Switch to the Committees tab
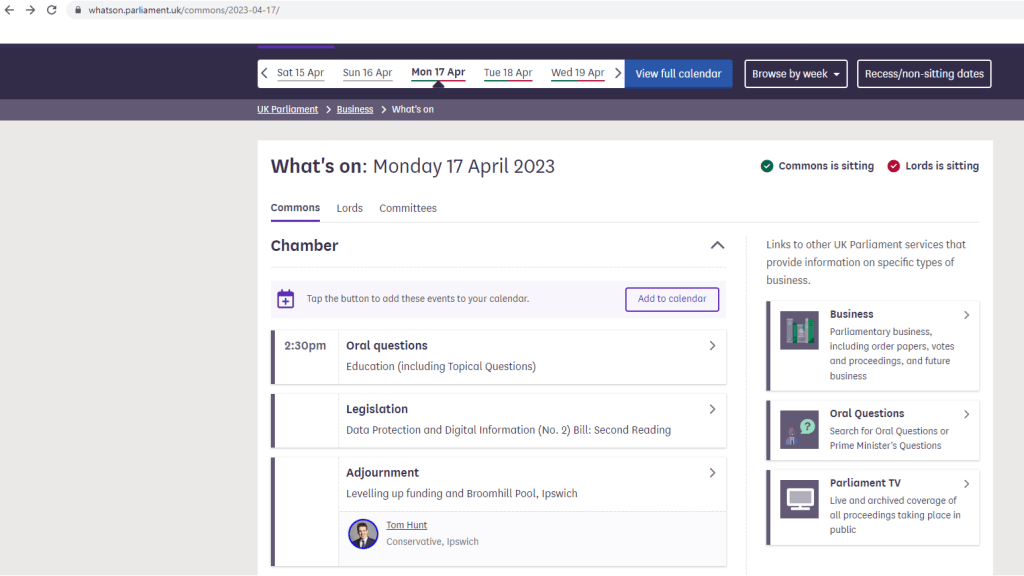 408,208
